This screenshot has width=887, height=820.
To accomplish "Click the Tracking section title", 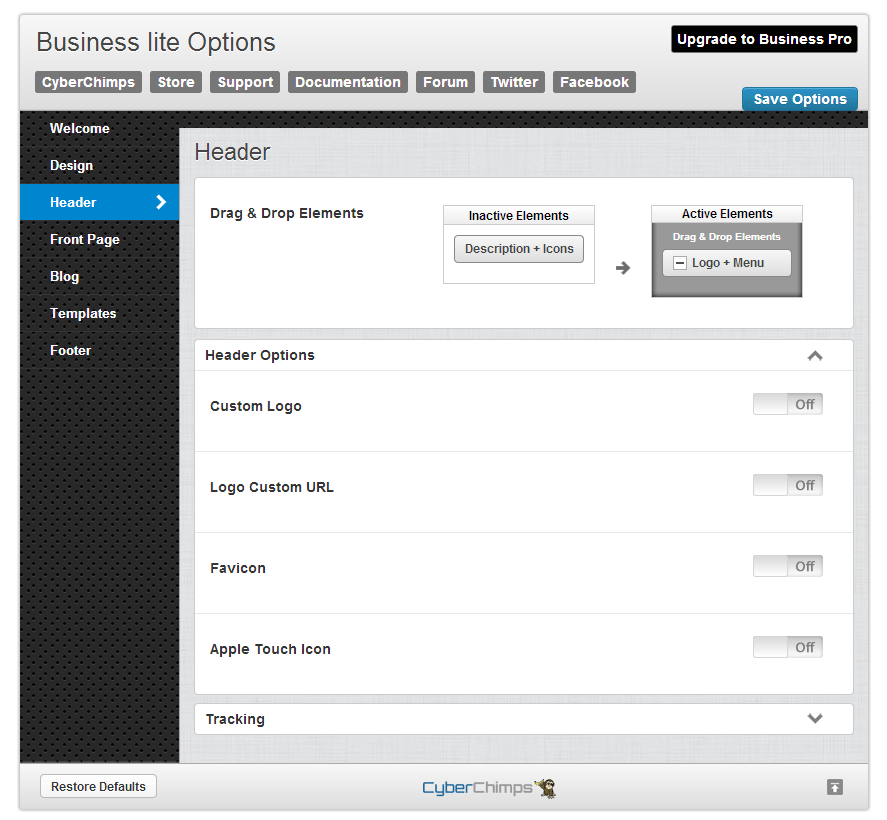I will pyautogui.click(x=235, y=719).
